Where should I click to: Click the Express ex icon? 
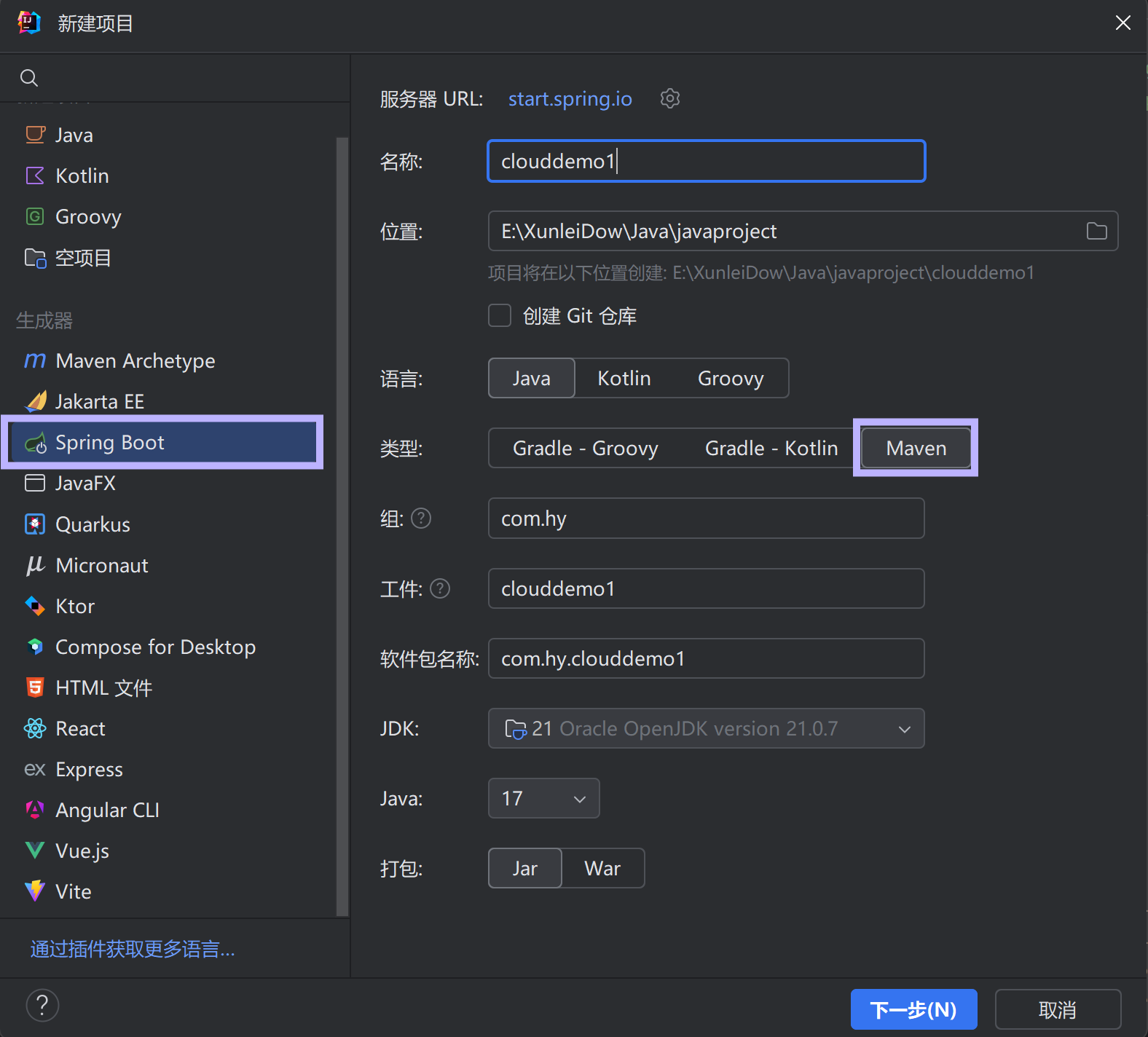coord(35,769)
